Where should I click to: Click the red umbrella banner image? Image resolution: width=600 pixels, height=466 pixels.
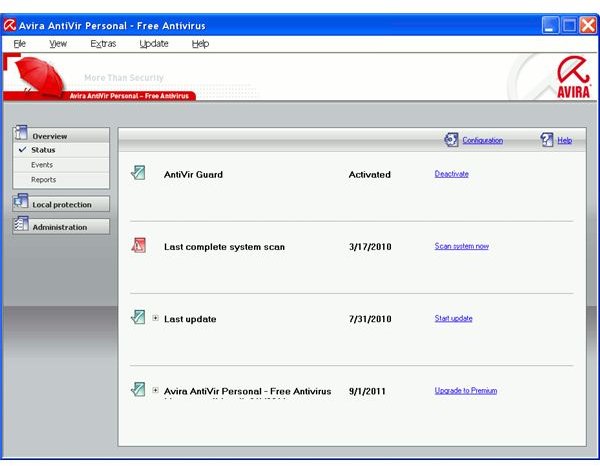tap(38, 76)
